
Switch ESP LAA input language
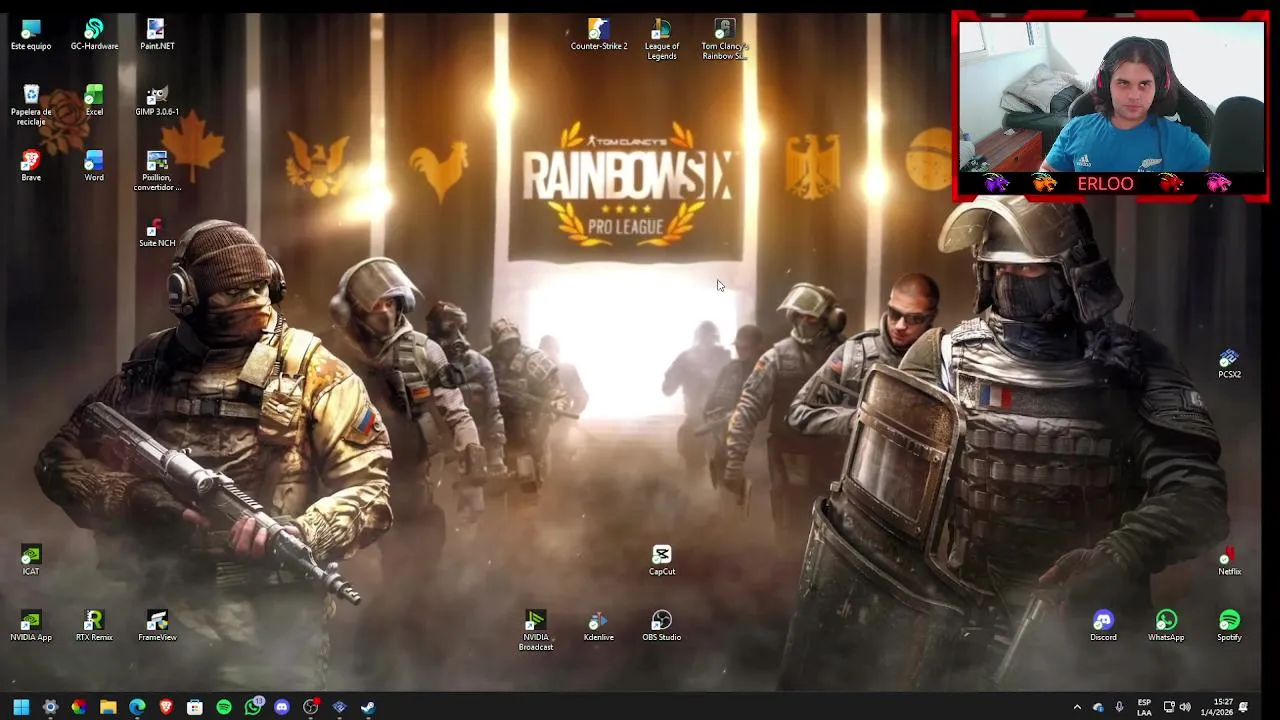coord(1144,707)
